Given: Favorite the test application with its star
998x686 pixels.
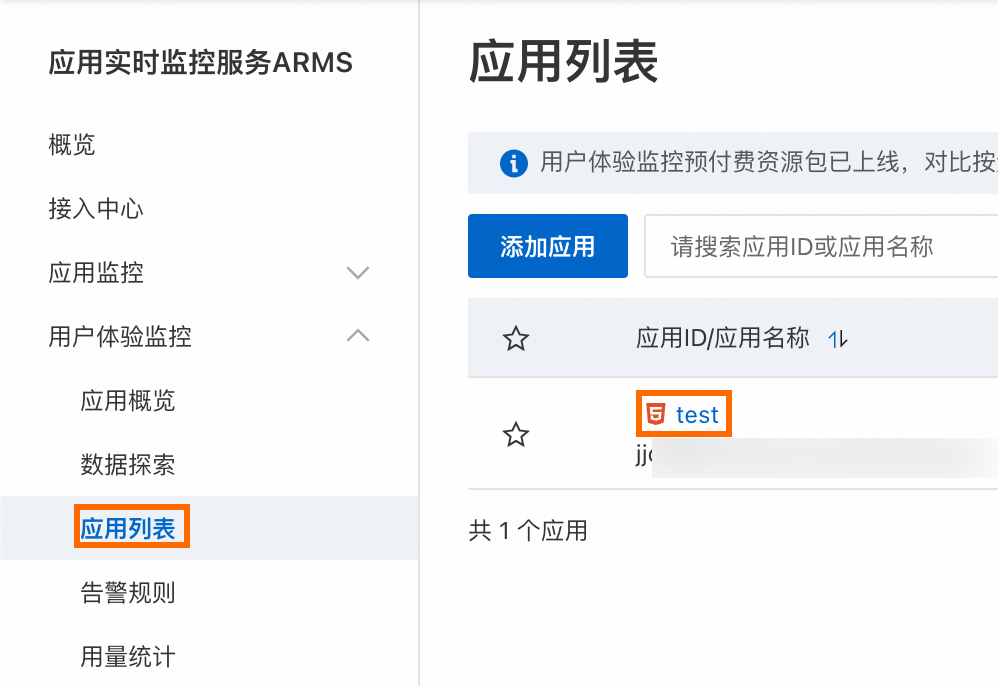Looking at the screenshot, I should tap(515, 435).
